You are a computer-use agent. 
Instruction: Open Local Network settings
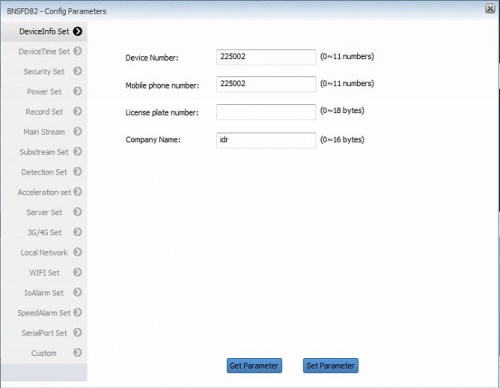coord(44,253)
